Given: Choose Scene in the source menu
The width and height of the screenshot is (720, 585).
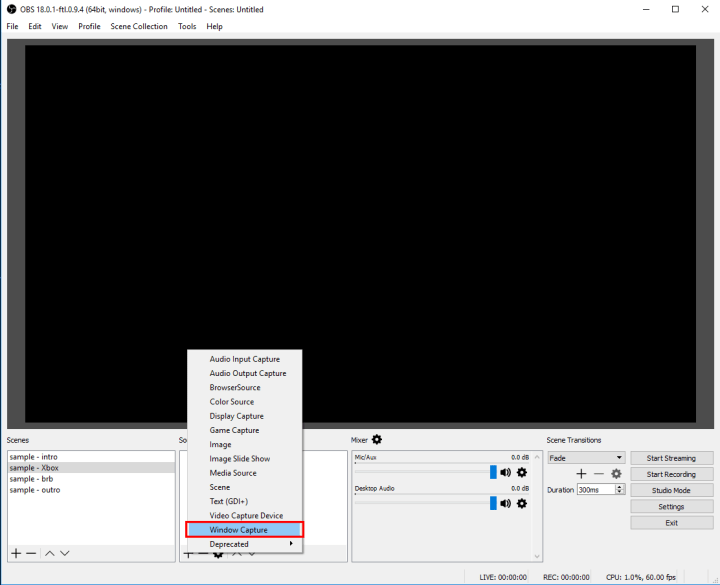Looking at the screenshot, I should click(244, 487).
